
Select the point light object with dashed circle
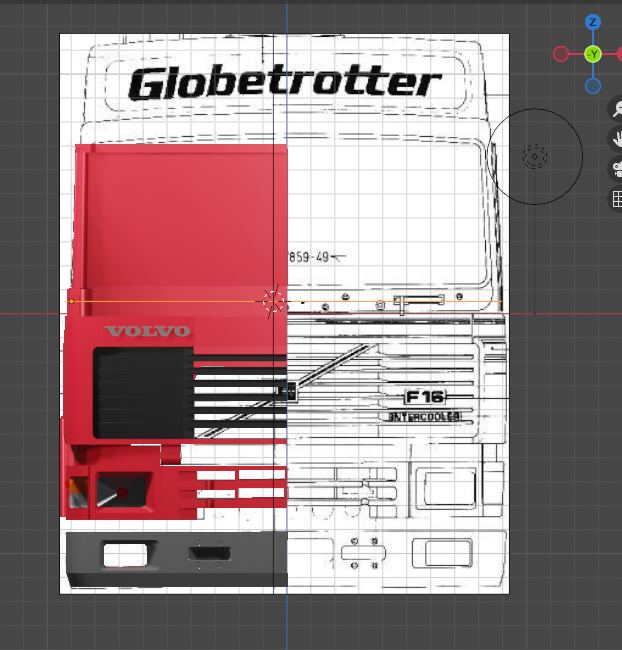tap(535, 157)
